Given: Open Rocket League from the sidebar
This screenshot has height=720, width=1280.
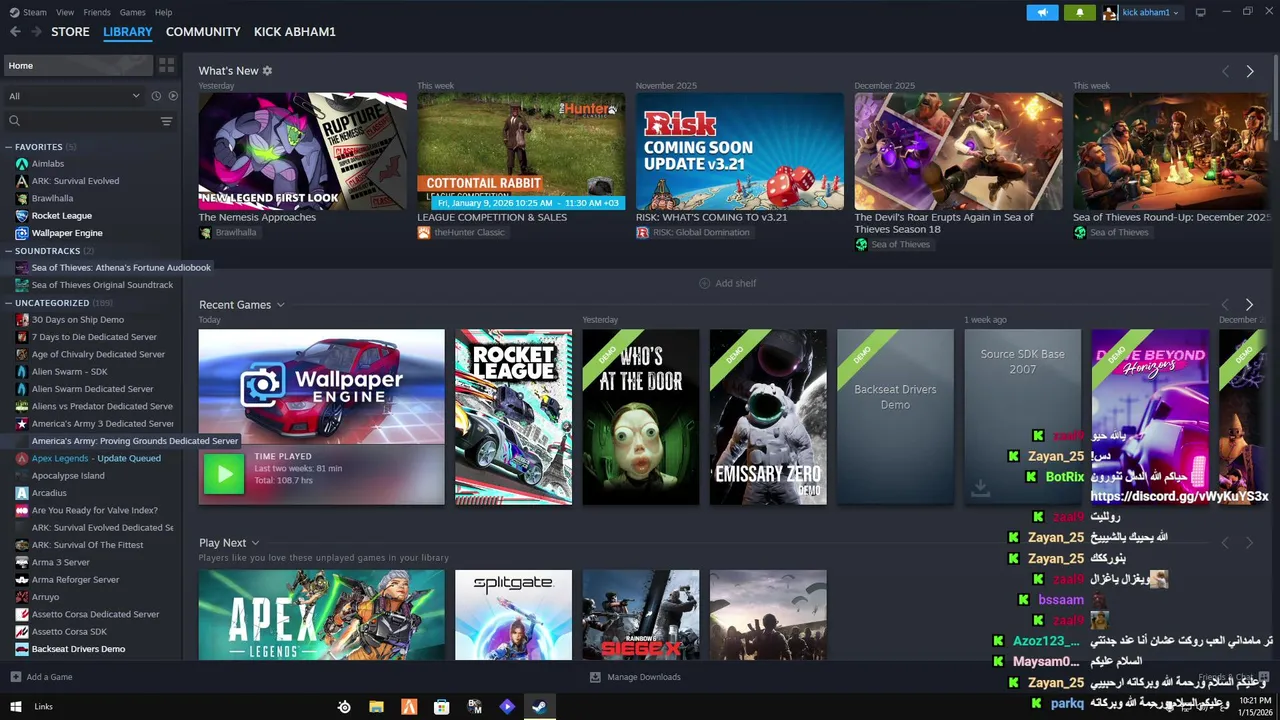Looking at the screenshot, I should (61, 216).
